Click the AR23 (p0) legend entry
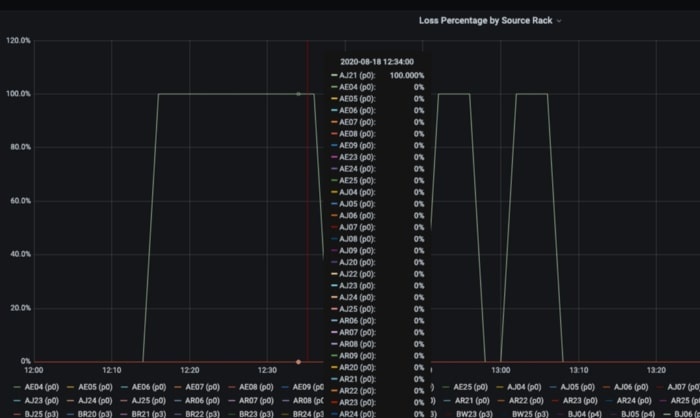The height and width of the screenshot is (418, 700). [570, 400]
